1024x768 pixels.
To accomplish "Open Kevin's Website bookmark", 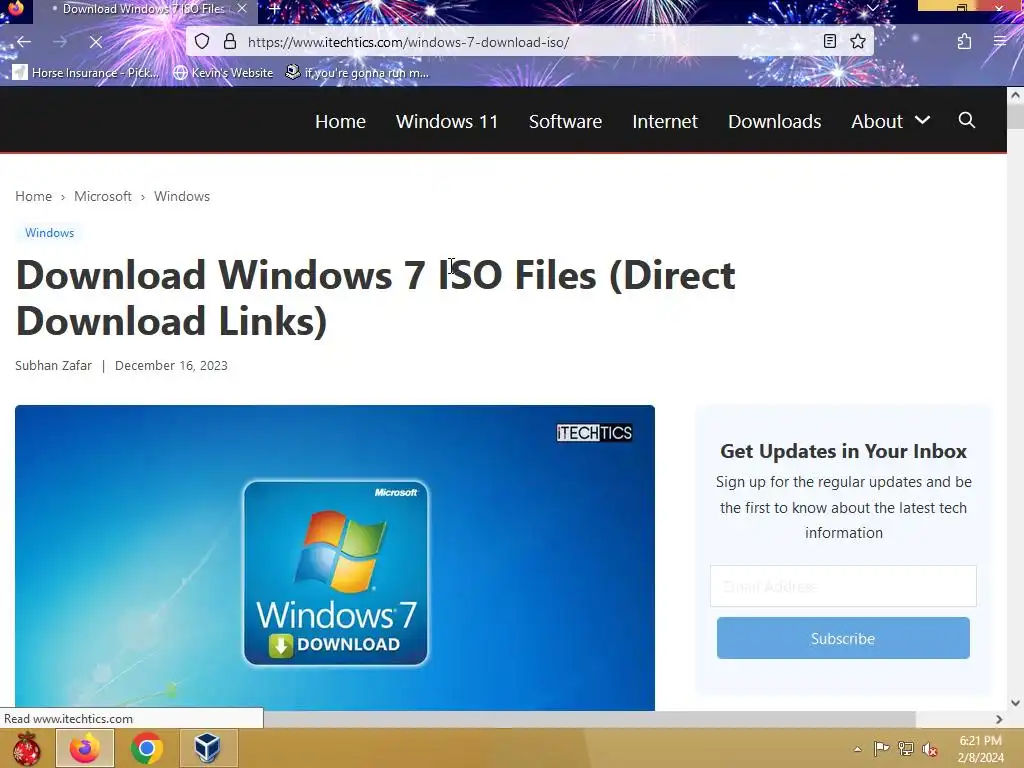I will (x=223, y=72).
